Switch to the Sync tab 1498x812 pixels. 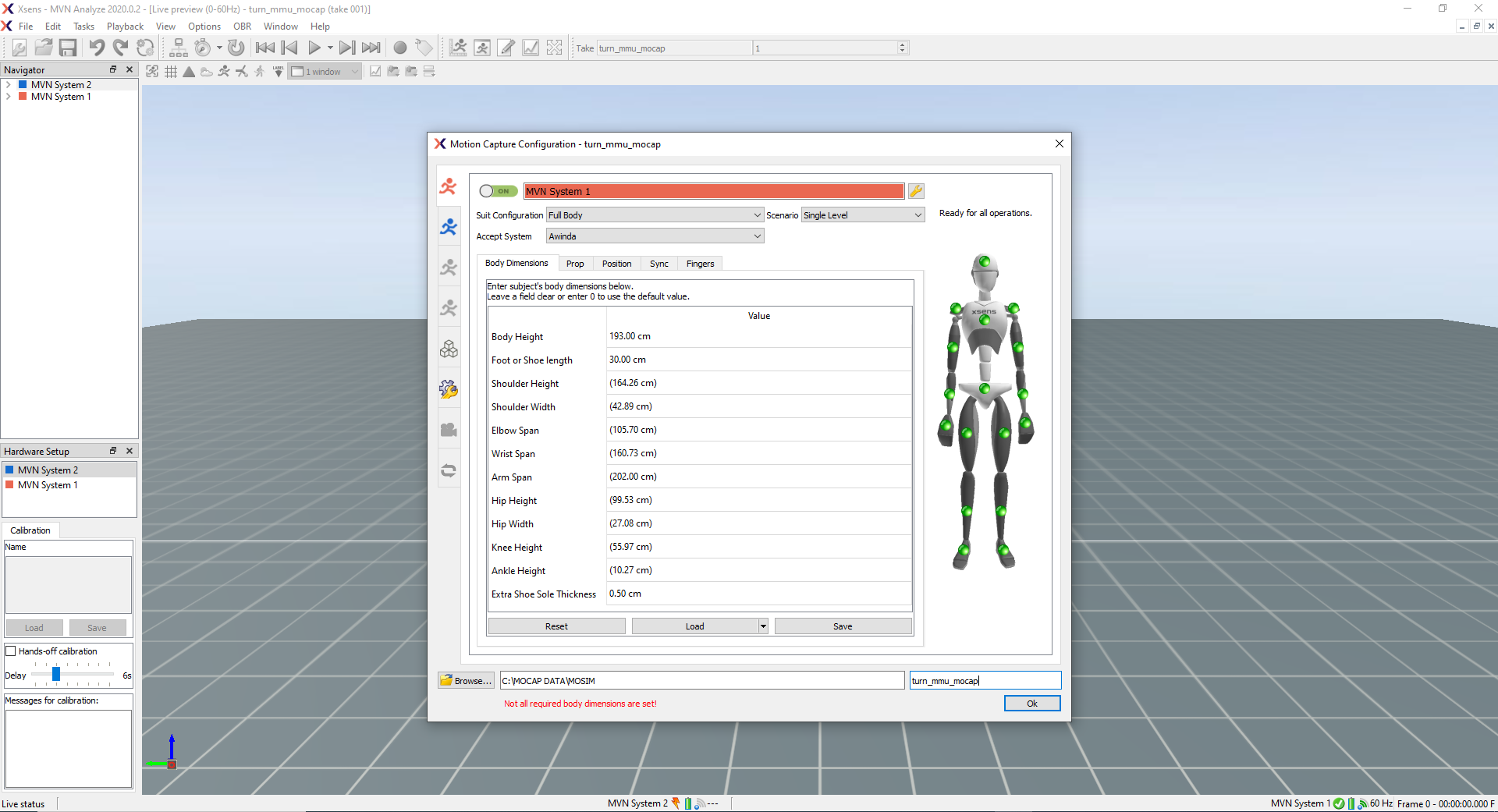point(659,264)
